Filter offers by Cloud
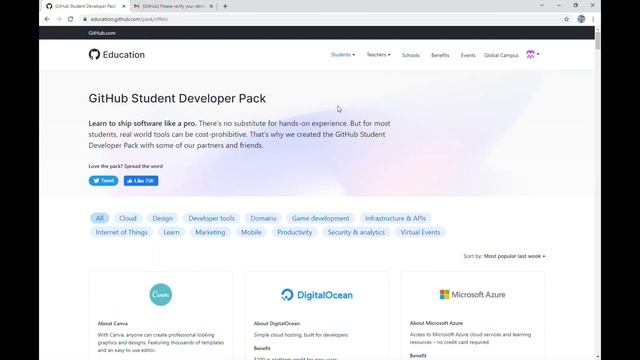The image size is (640, 360). (128, 218)
